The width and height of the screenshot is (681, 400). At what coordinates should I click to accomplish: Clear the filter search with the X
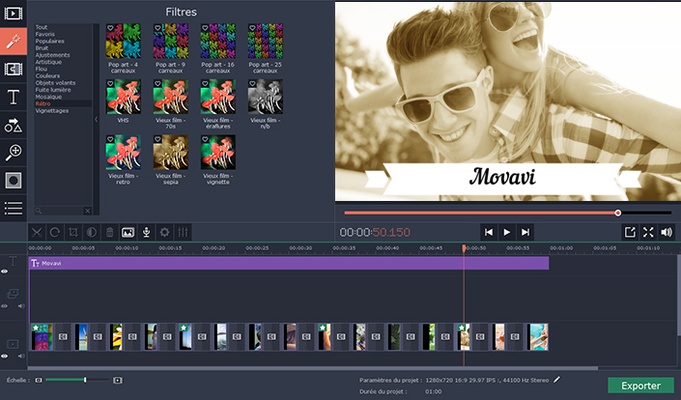tap(87, 211)
